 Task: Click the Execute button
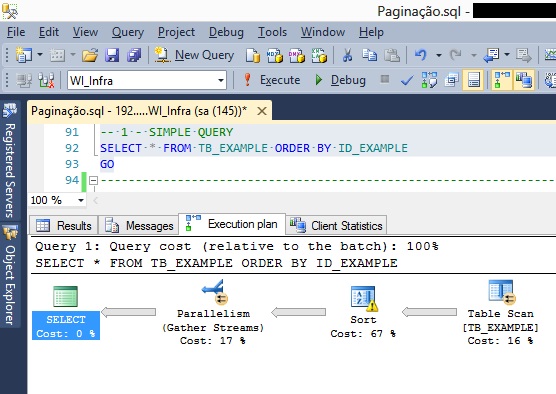coord(272,80)
